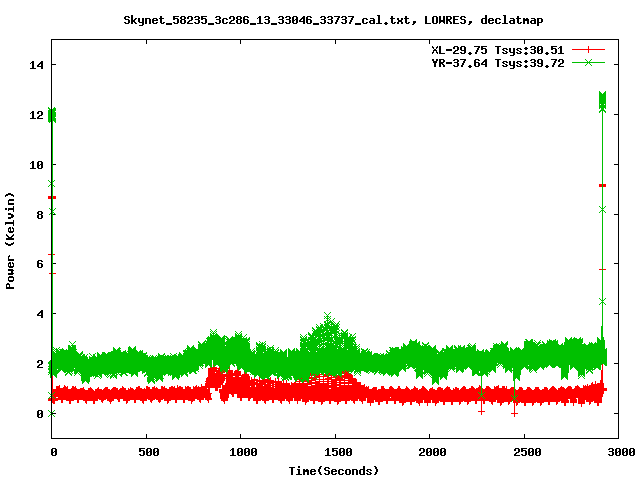Image resolution: width=640 pixels, height=480 pixels.
Task: Click the y-axis tick label 6
Action: point(40,264)
